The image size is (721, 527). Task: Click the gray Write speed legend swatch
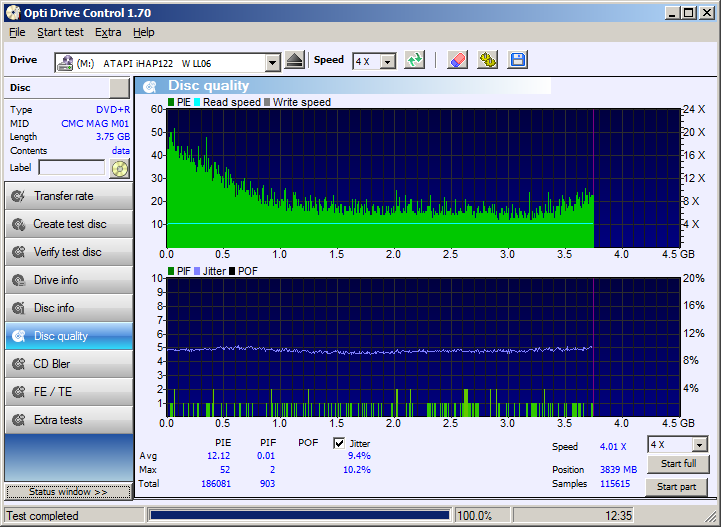coord(267,103)
